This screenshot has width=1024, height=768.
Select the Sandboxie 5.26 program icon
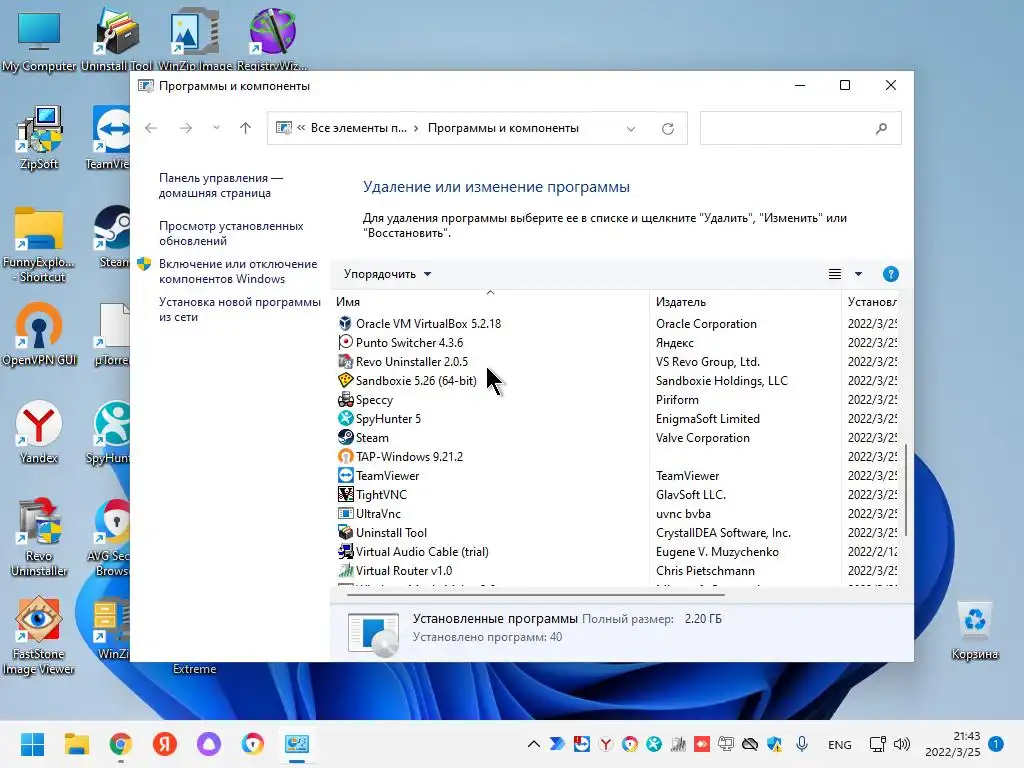point(345,380)
